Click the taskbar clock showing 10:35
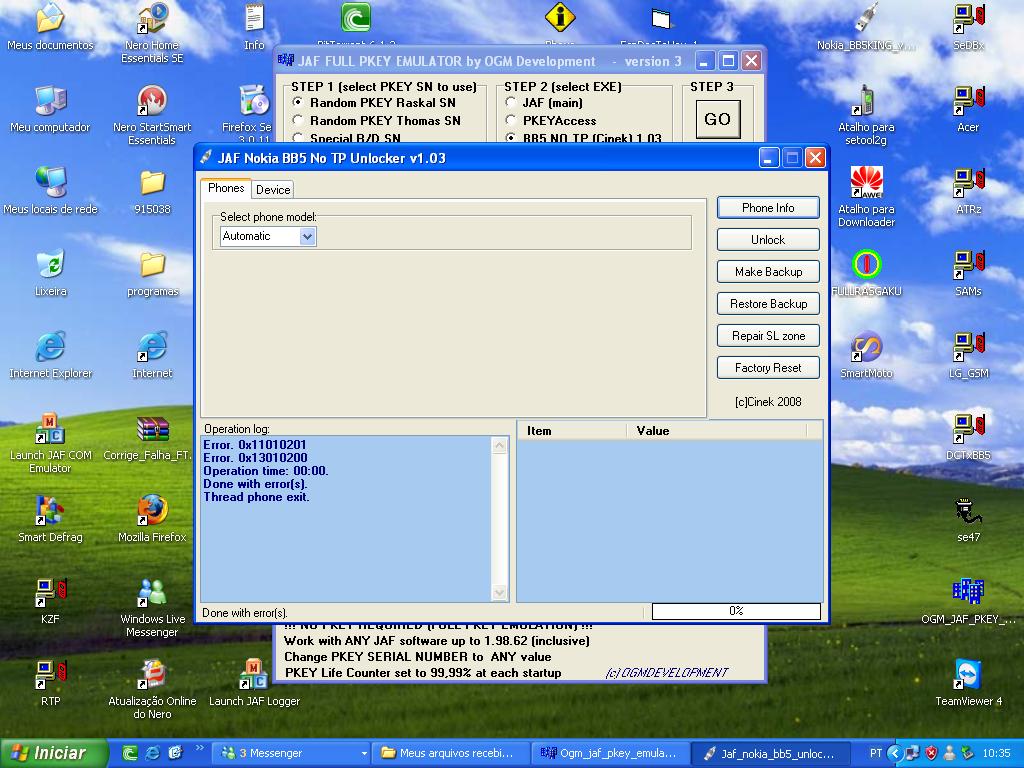Image resolution: width=1024 pixels, height=768 pixels. (x=997, y=753)
